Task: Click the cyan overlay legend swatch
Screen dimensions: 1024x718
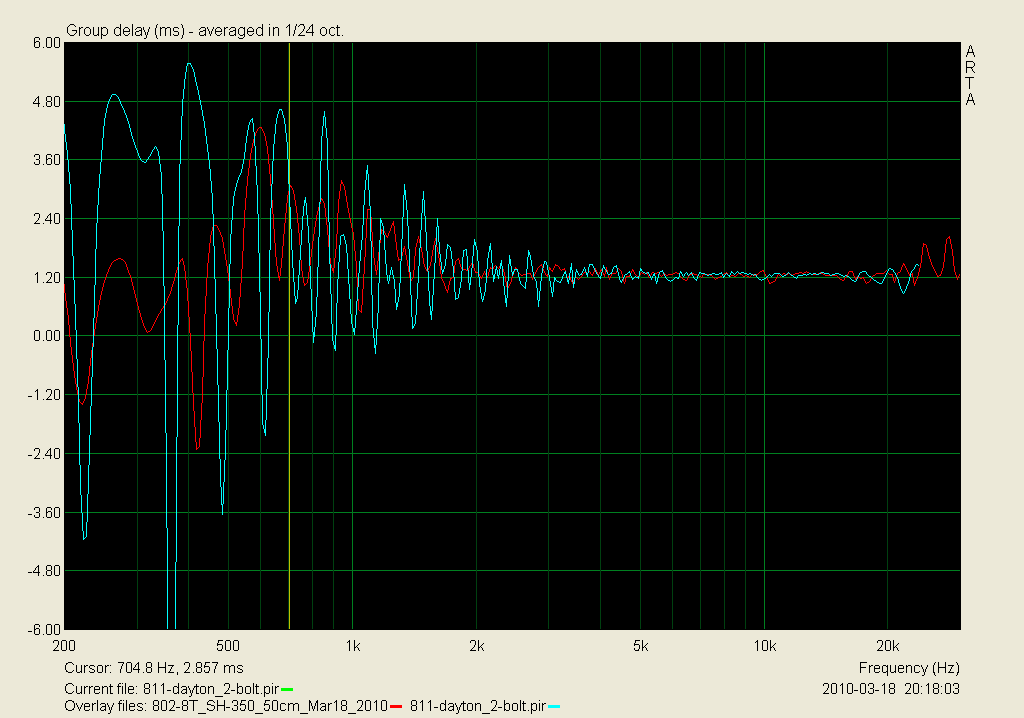Action: point(554,706)
